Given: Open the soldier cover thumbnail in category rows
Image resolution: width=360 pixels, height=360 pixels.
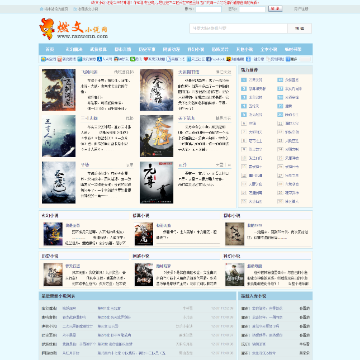Looking at the screenshot, I should [235, 274].
